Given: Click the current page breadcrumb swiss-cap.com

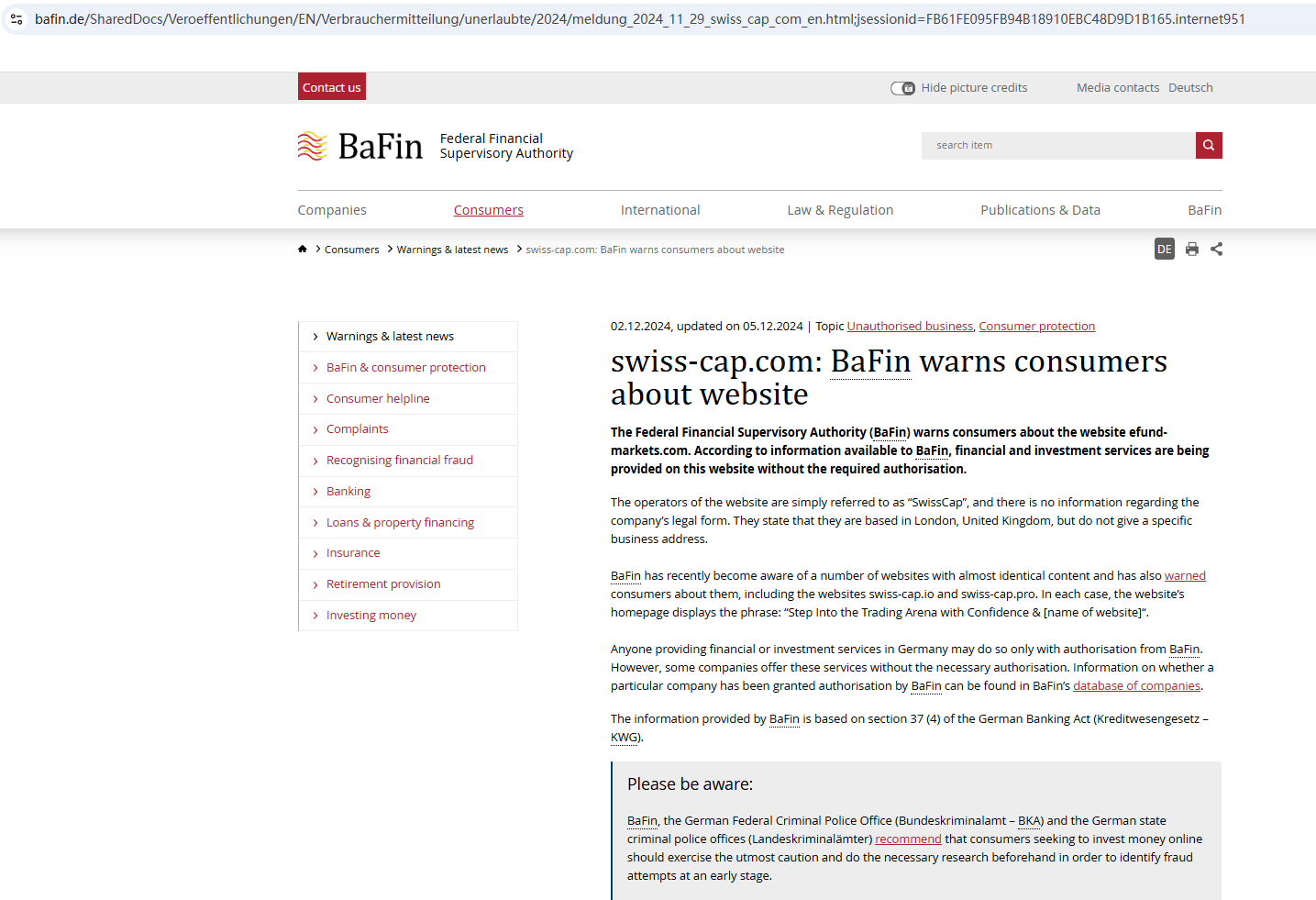Looking at the screenshot, I should tap(655, 250).
